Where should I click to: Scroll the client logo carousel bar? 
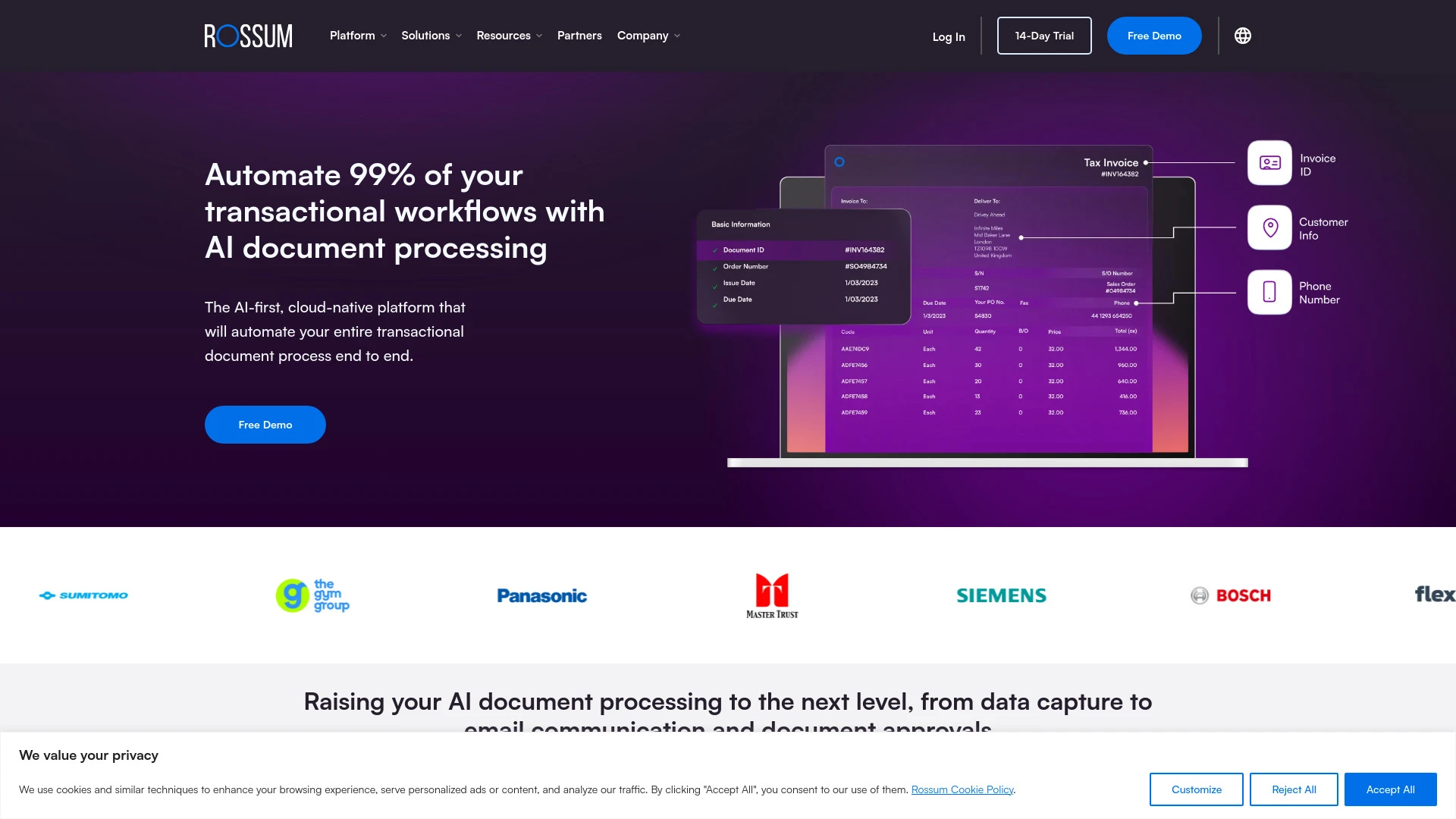(x=728, y=595)
